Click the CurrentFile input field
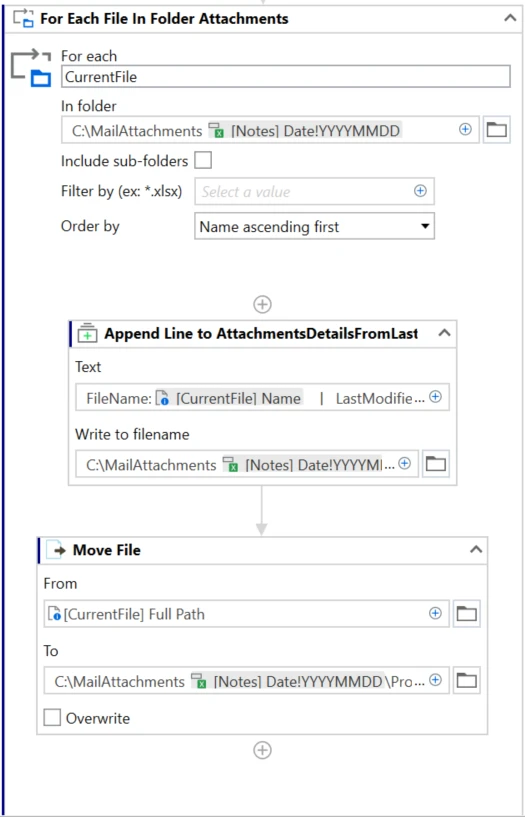 [285, 77]
